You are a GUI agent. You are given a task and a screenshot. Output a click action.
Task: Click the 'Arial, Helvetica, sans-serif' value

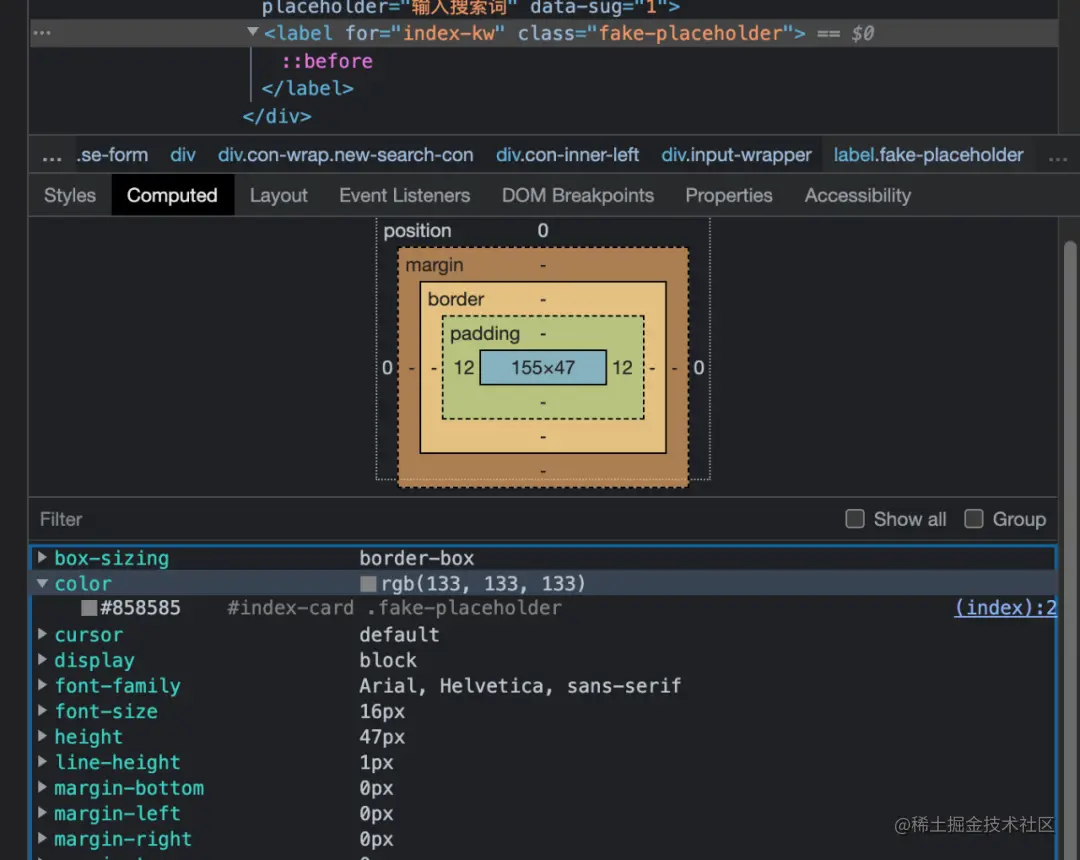click(x=520, y=686)
